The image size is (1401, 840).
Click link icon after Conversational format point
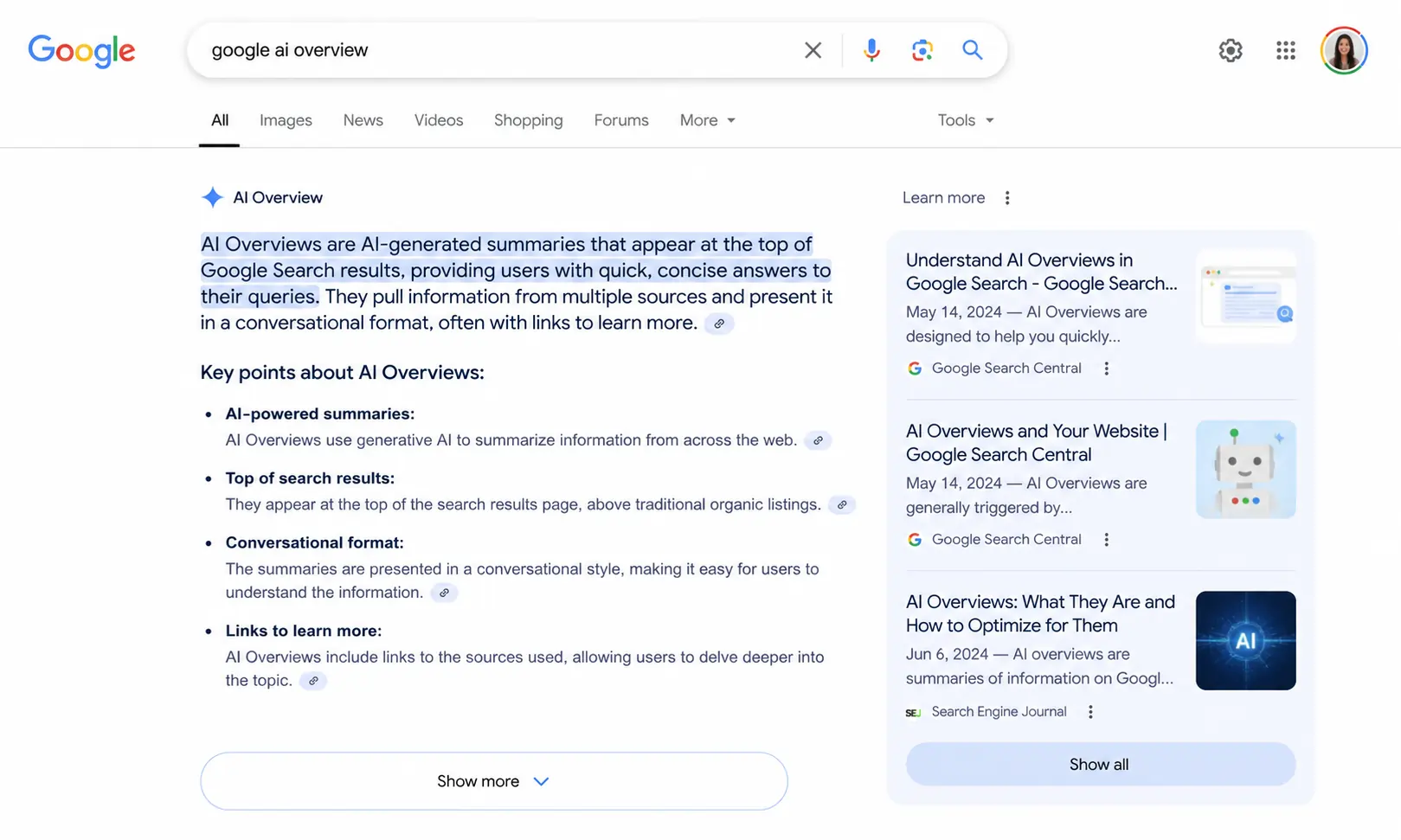pos(444,593)
